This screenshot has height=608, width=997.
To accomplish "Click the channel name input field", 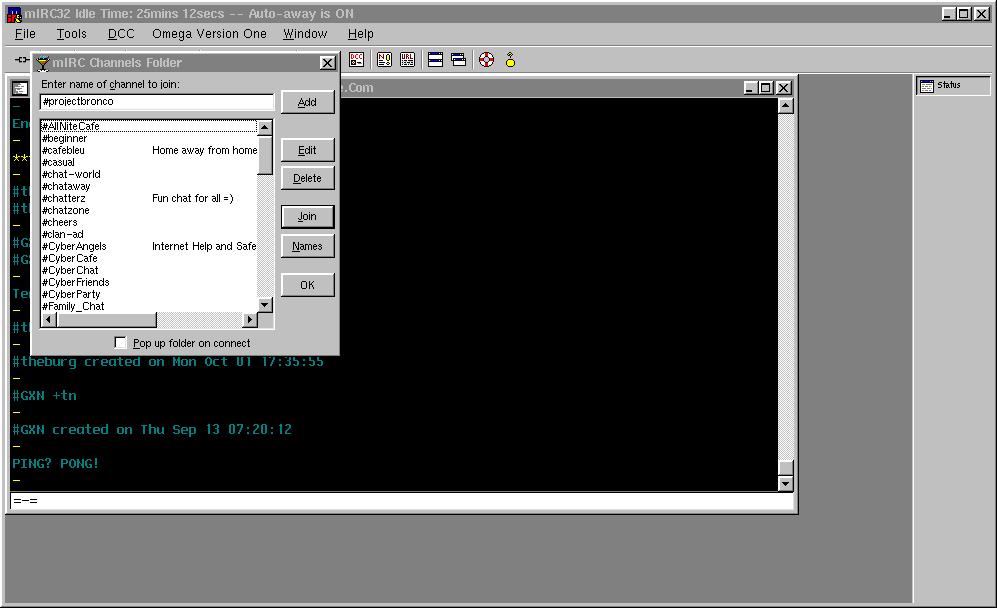I will click(156, 102).
